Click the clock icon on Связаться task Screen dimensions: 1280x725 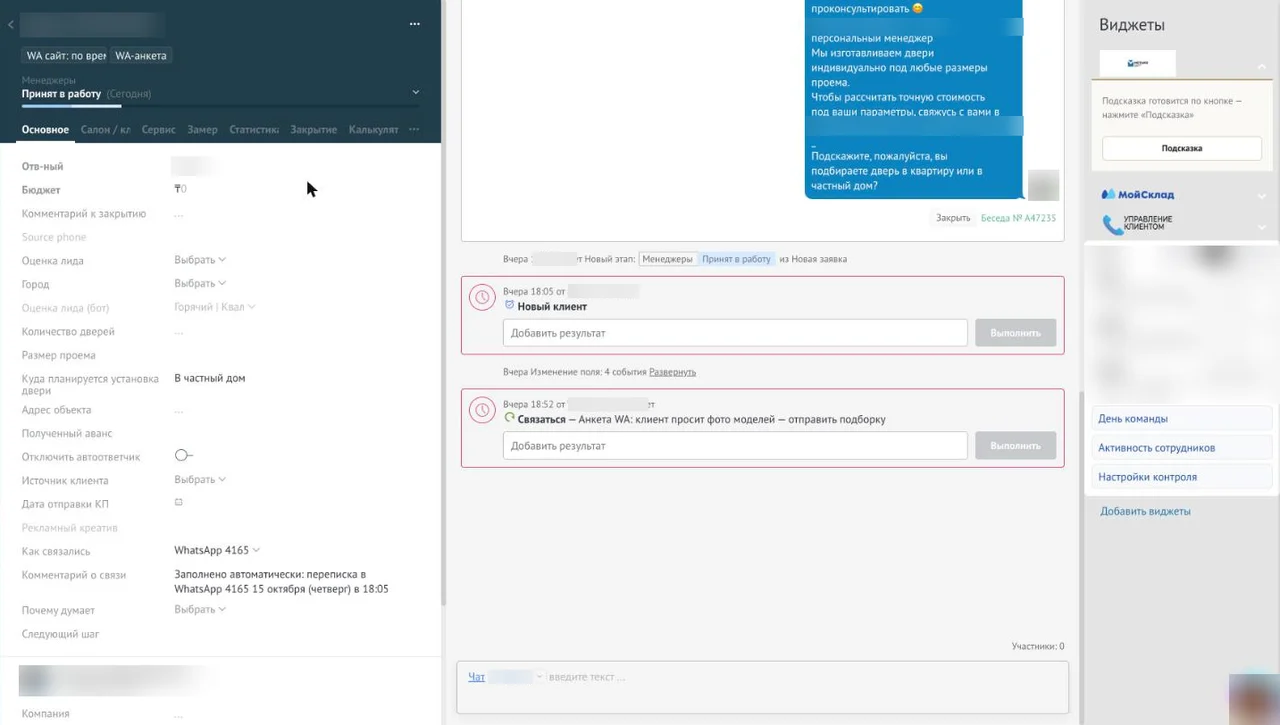click(482, 410)
